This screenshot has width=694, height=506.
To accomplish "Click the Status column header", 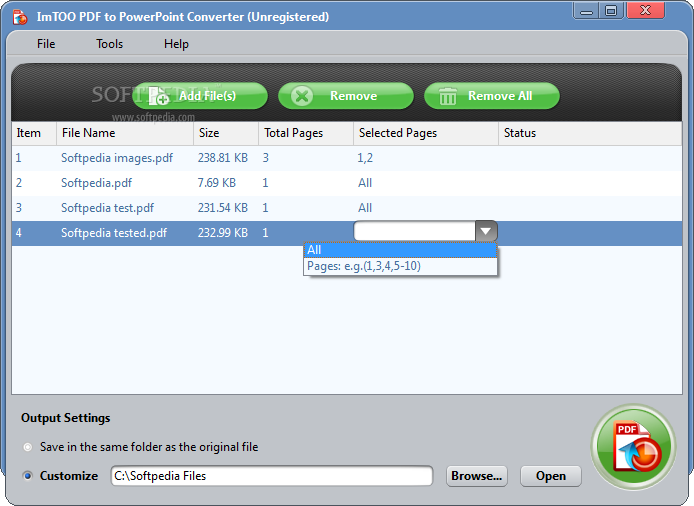I will pos(590,133).
